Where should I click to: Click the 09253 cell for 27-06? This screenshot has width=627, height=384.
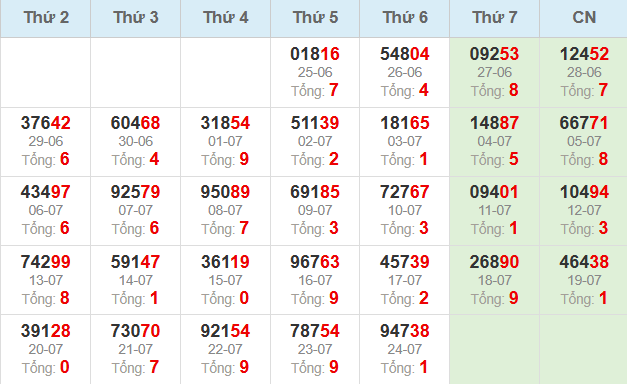tap(495, 54)
